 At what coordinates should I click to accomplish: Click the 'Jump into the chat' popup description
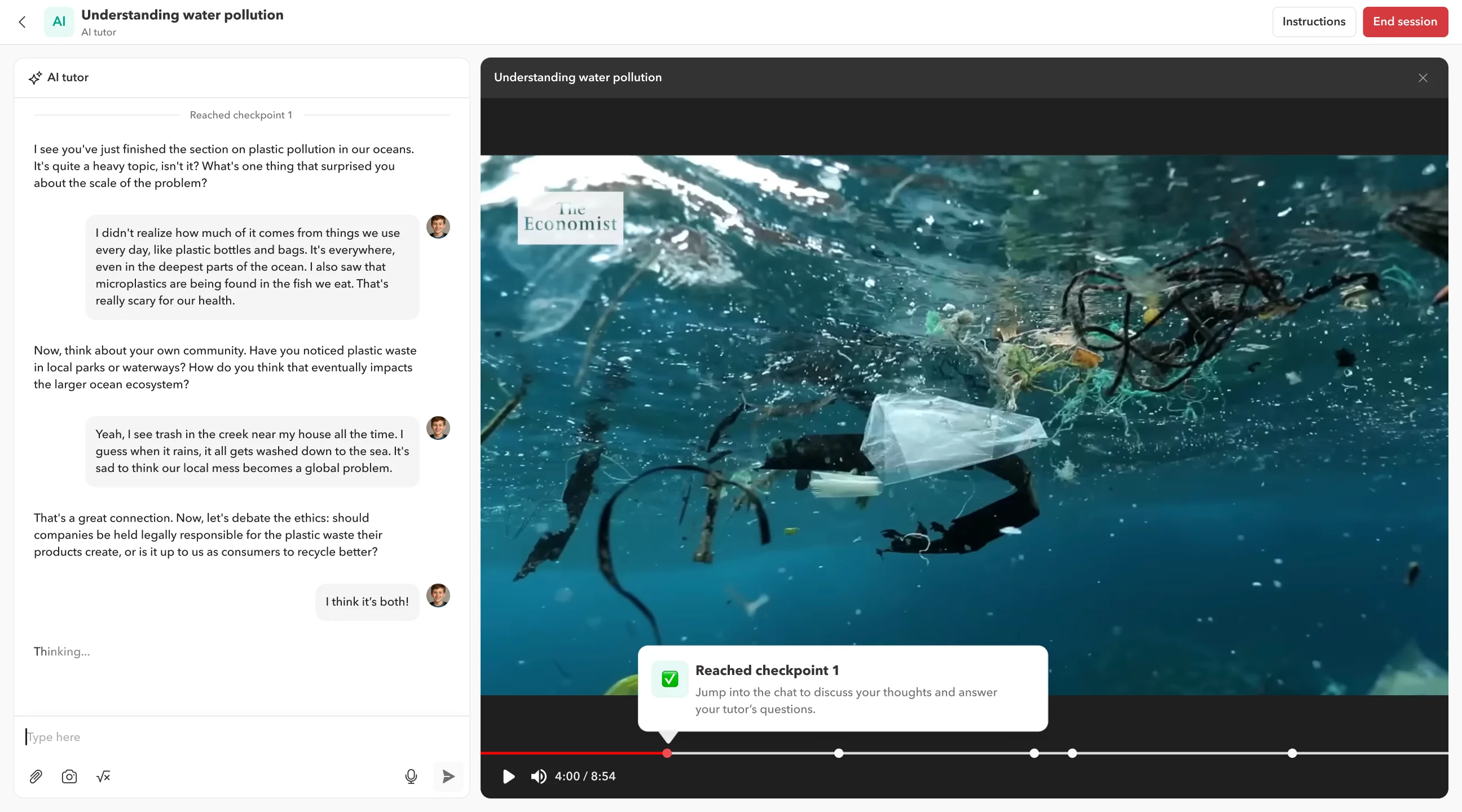click(846, 701)
